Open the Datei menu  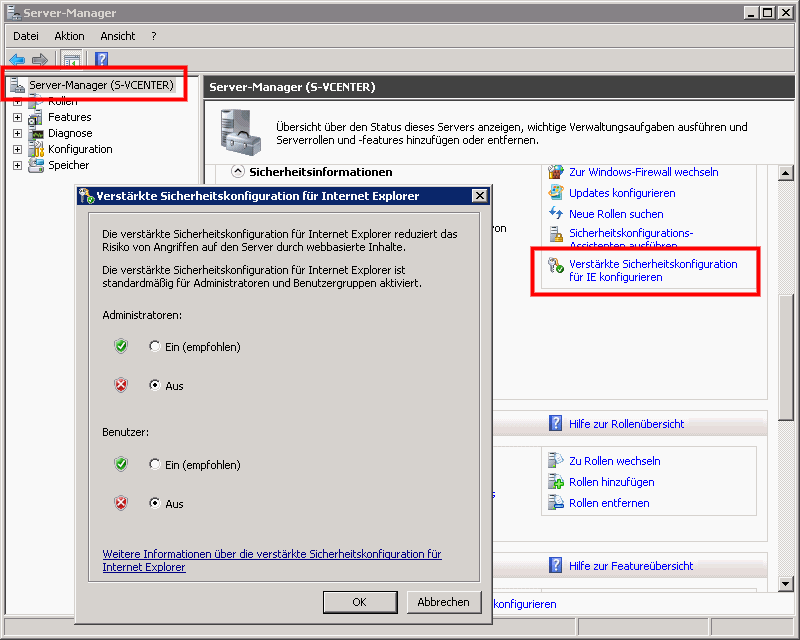click(x=26, y=36)
